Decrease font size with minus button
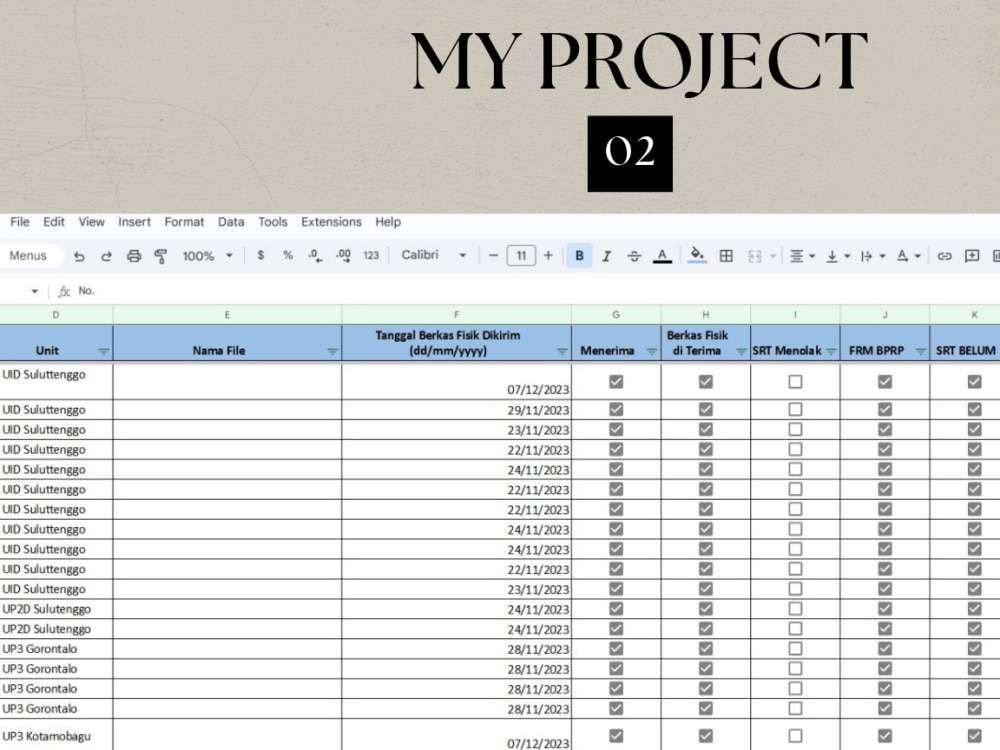This screenshot has height=750, width=1000. coord(493,256)
